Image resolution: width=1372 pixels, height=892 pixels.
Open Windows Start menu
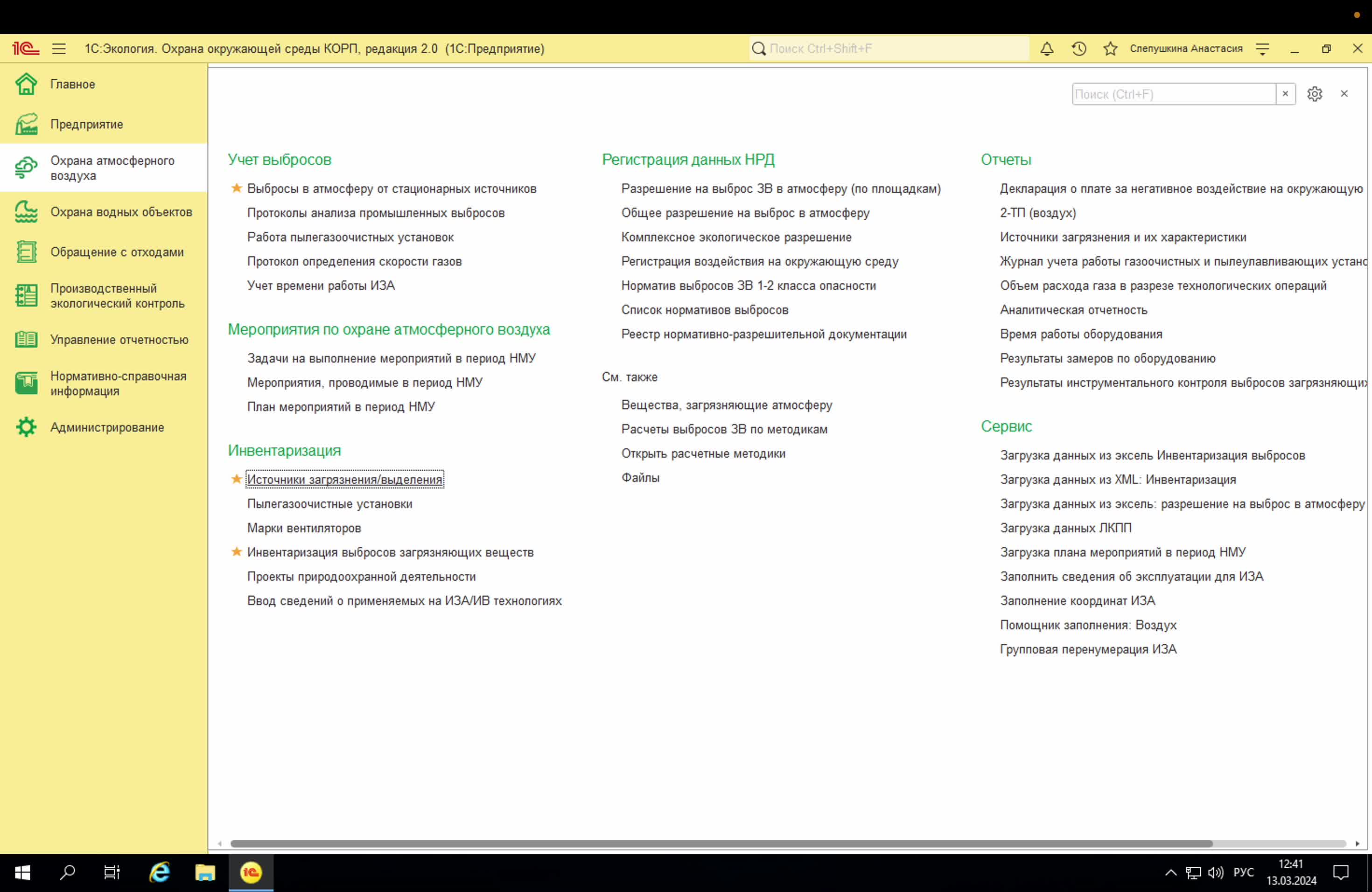22,873
